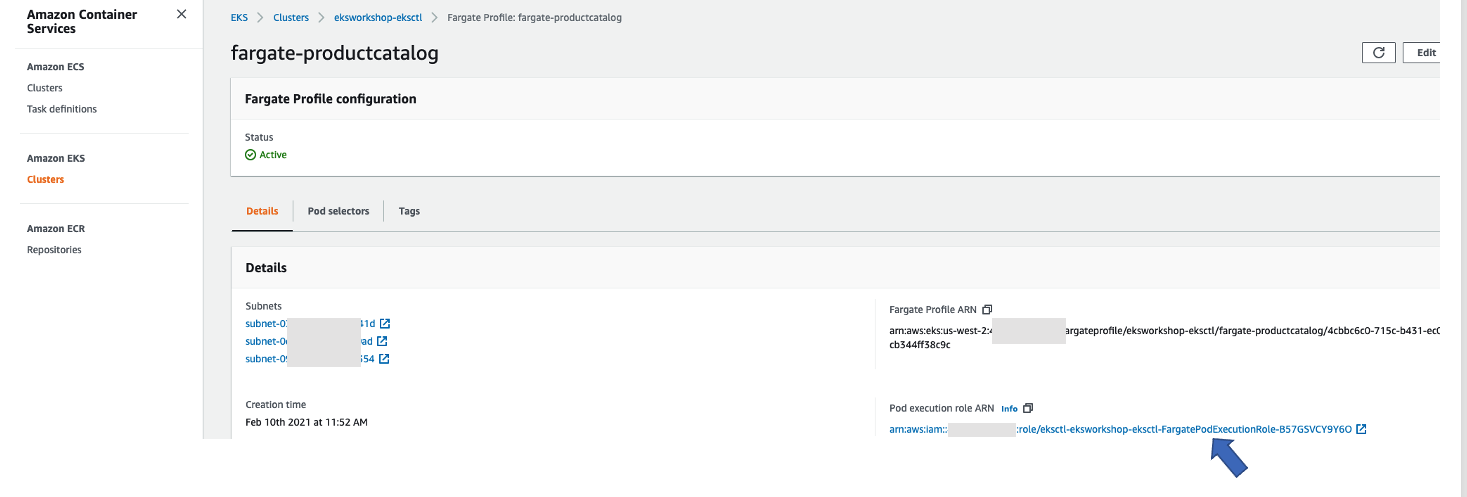Open Clusters under Amazon ECS
The height and width of the screenshot is (497, 1467).
[x=45, y=88]
